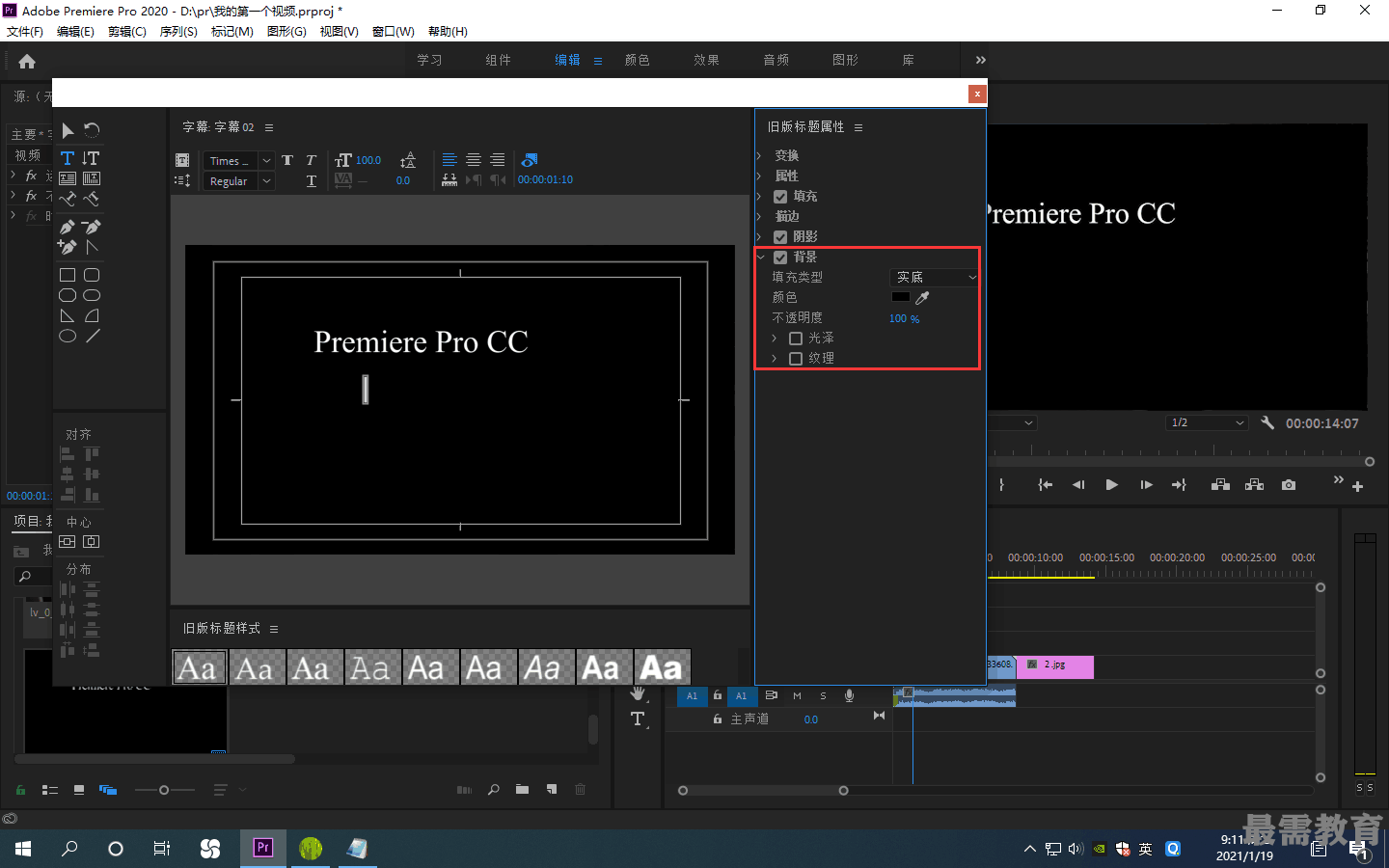
Task: Center-align the title text
Action: tap(474, 160)
